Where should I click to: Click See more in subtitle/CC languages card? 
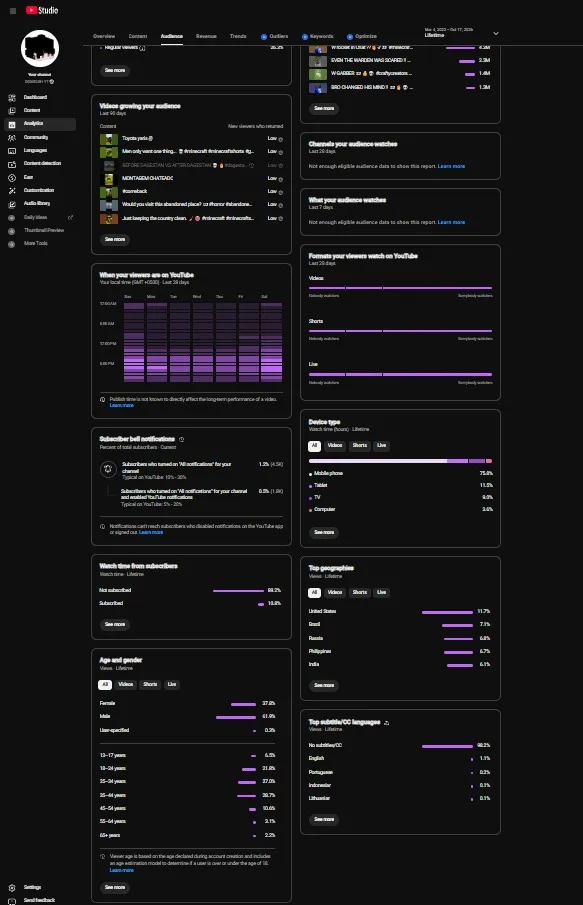pyautogui.click(x=324, y=819)
